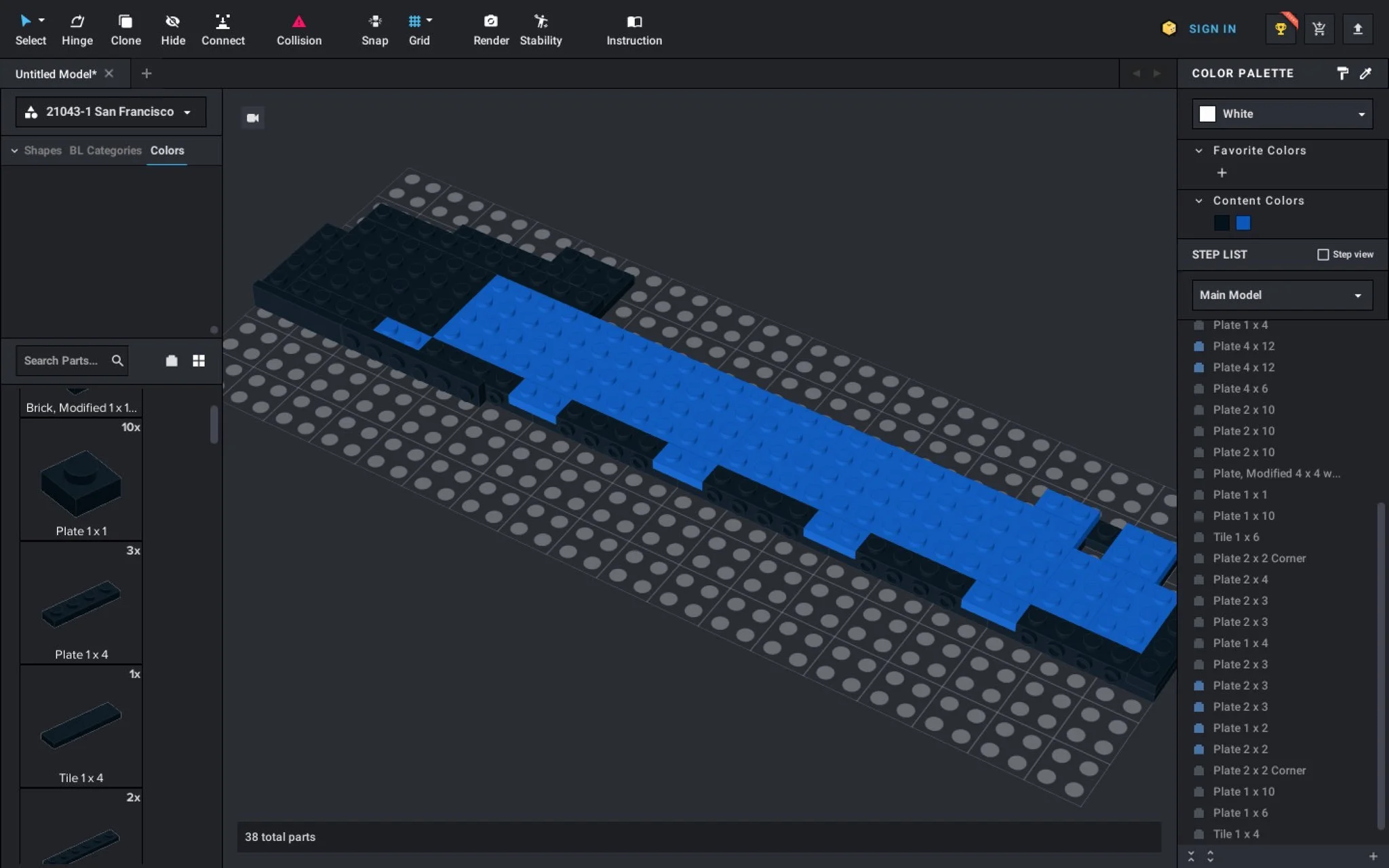
Task: Open the Instruction maker
Action: 633,30
